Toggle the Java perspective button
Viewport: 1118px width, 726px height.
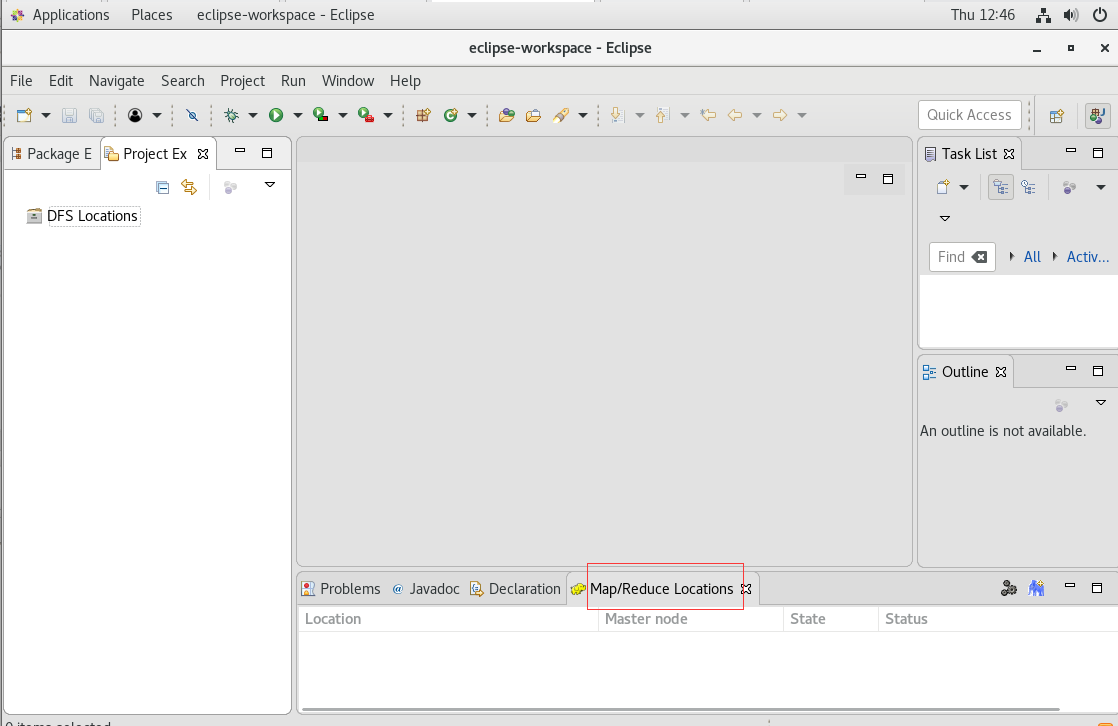(1097, 116)
